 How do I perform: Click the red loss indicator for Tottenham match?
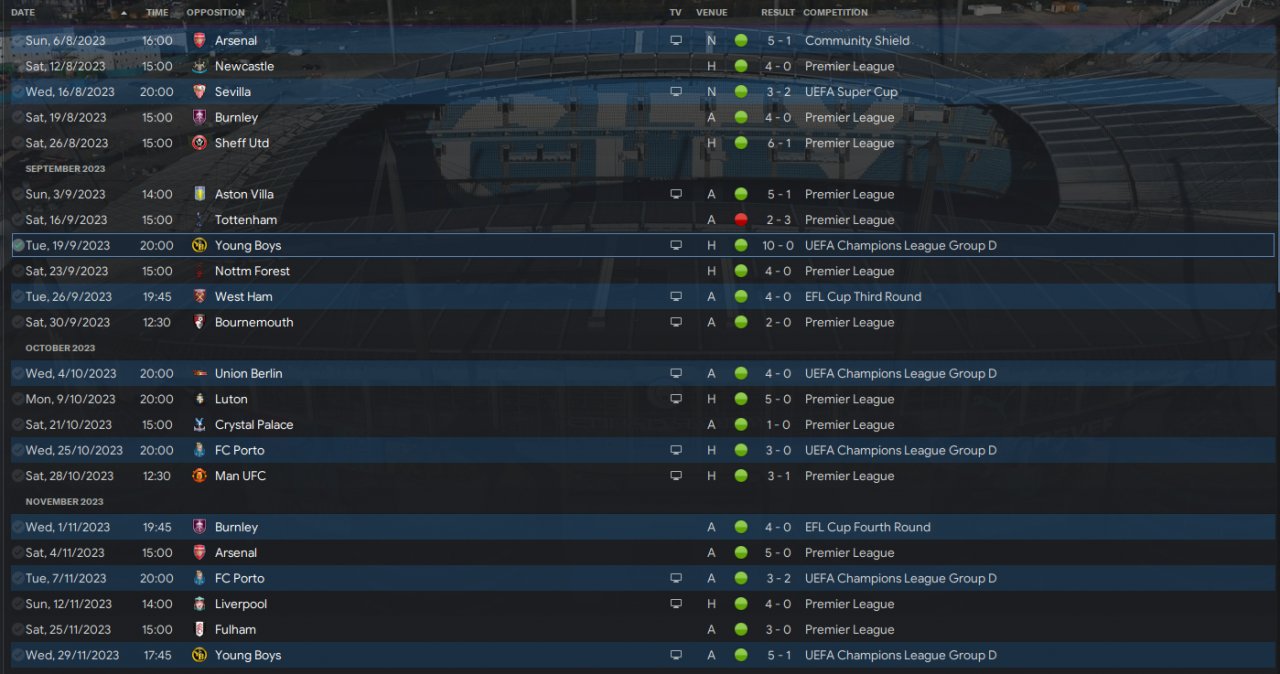tap(741, 220)
